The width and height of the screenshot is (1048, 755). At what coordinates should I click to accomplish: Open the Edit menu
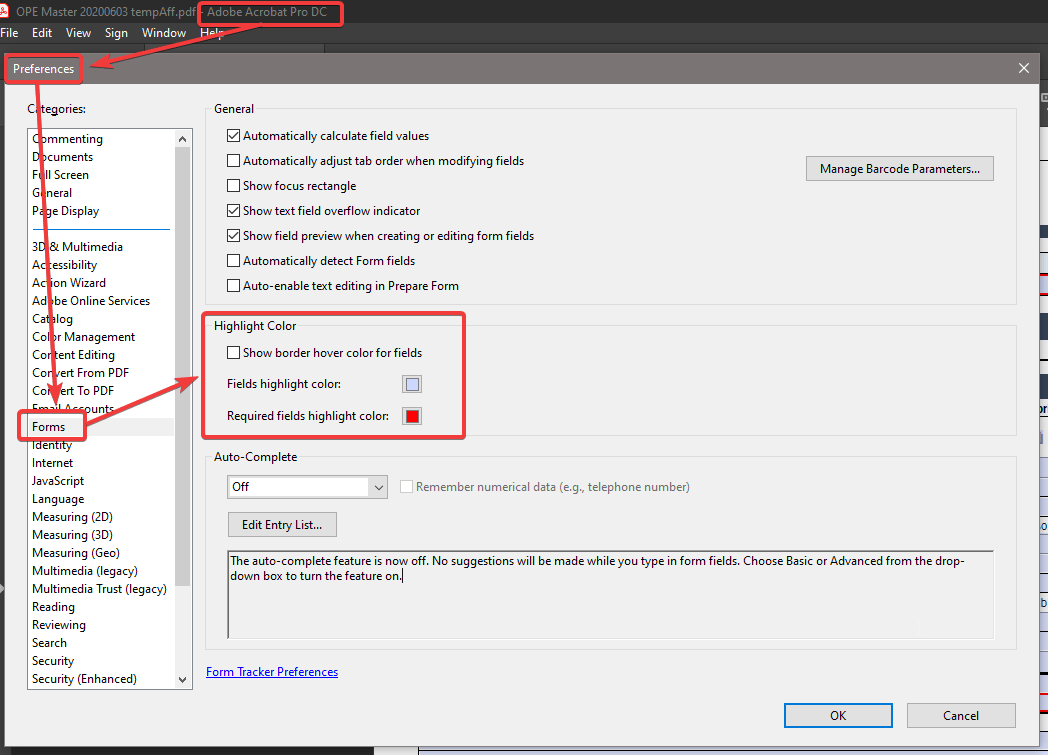pyautogui.click(x=41, y=32)
